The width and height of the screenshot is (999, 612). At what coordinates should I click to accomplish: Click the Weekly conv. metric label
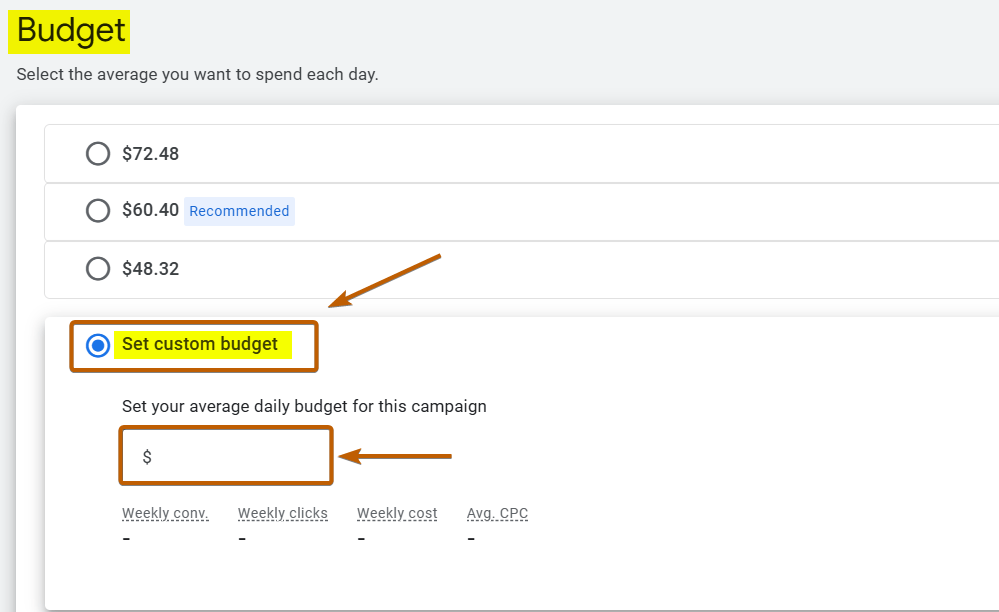click(165, 513)
